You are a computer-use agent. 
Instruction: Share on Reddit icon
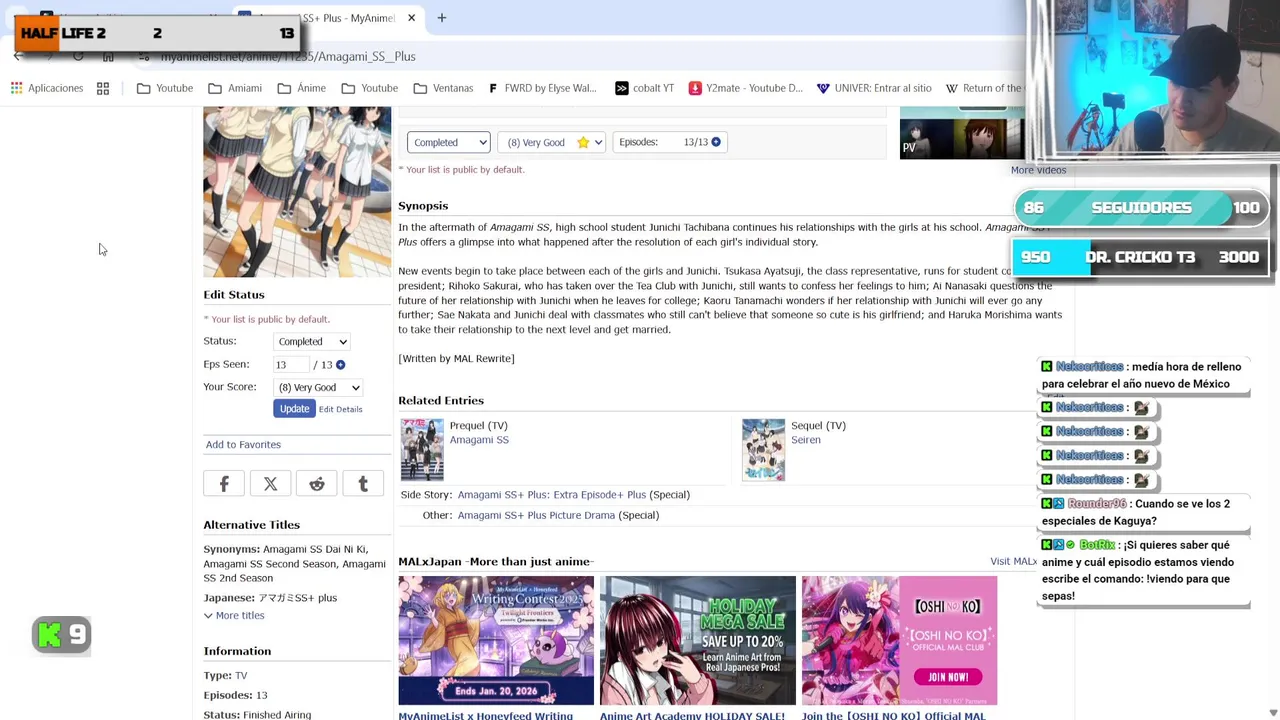(x=317, y=484)
